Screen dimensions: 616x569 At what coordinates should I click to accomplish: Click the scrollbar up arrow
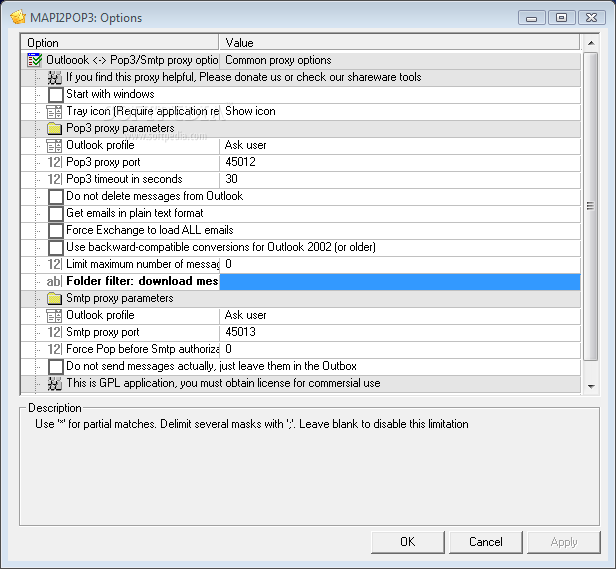pos(590,43)
